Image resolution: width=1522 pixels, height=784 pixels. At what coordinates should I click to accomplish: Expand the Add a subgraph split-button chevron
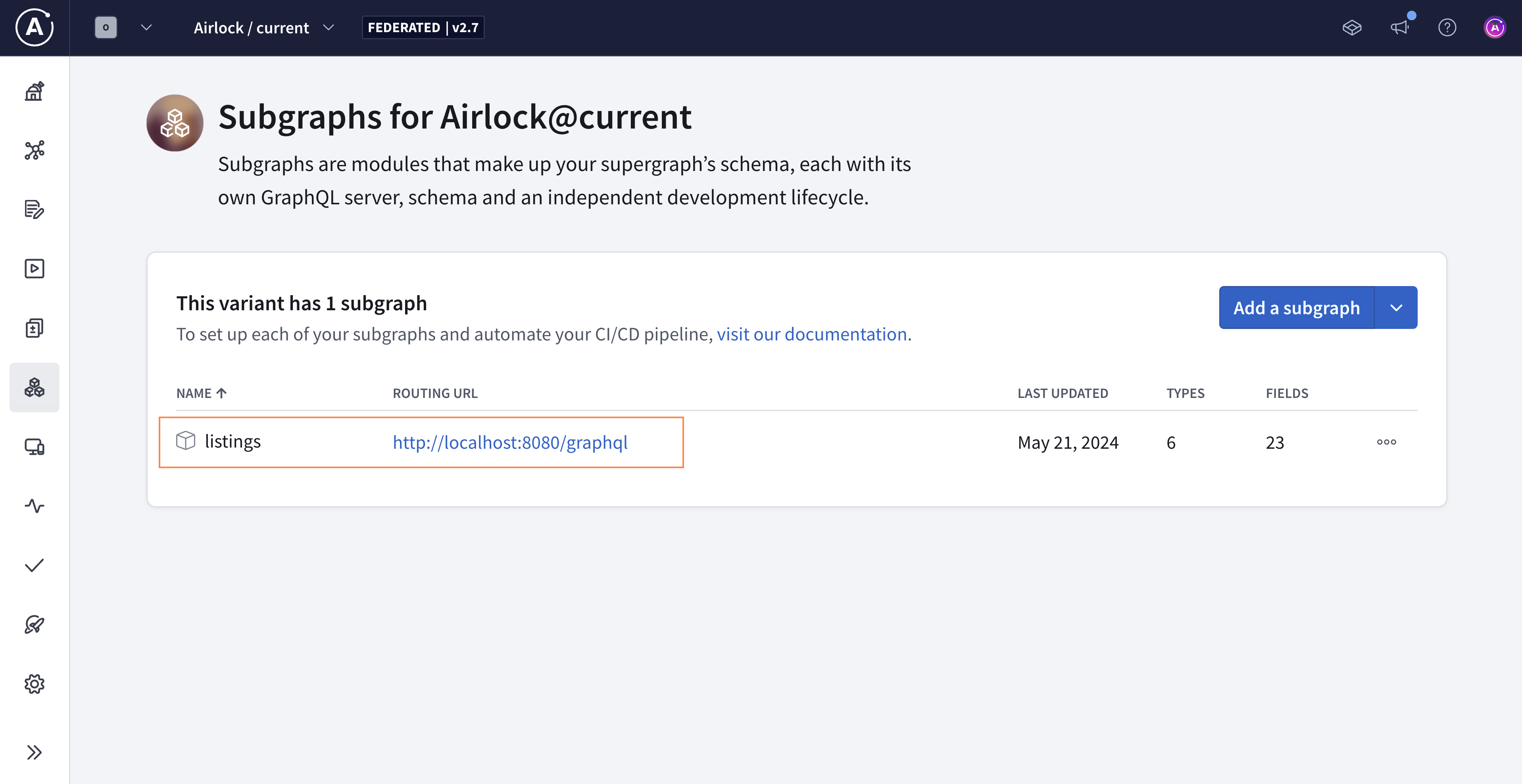(1396, 307)
